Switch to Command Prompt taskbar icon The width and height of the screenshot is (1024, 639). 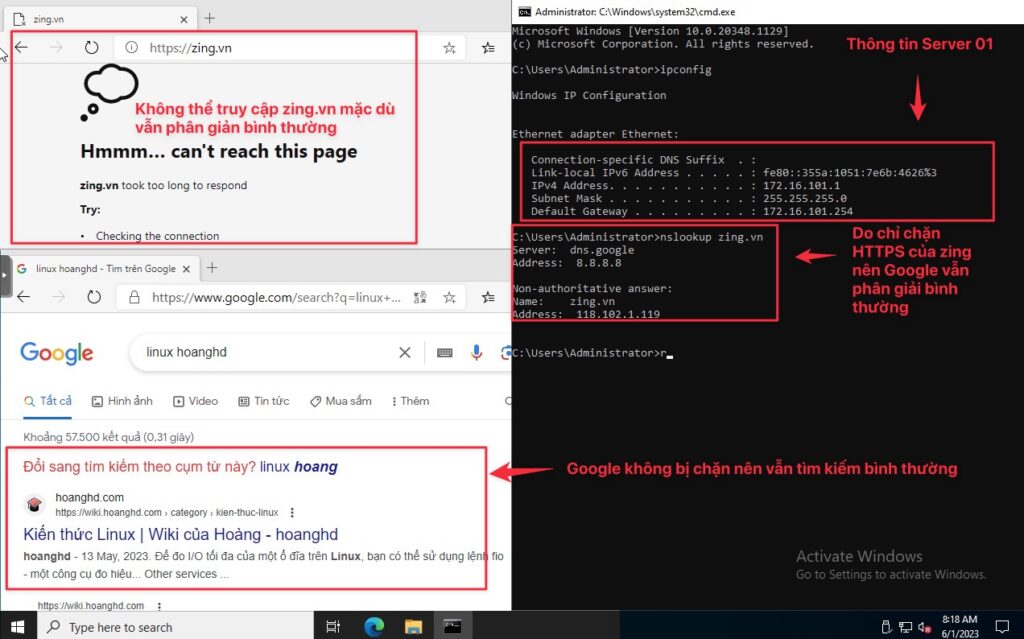tap(453, 627)
